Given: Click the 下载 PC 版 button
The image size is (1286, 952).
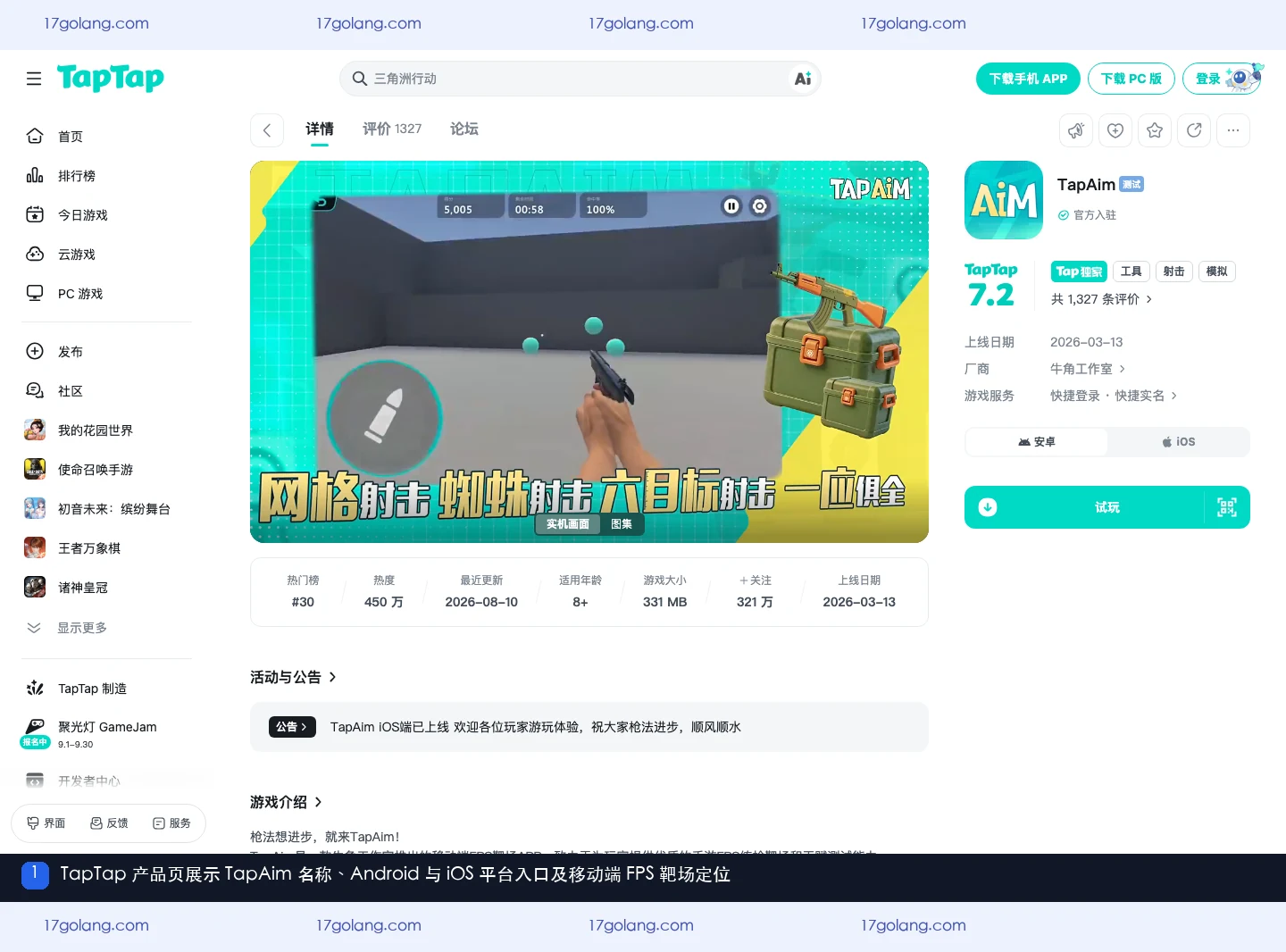Looking at the screenshot, I should click(1132, 79).
